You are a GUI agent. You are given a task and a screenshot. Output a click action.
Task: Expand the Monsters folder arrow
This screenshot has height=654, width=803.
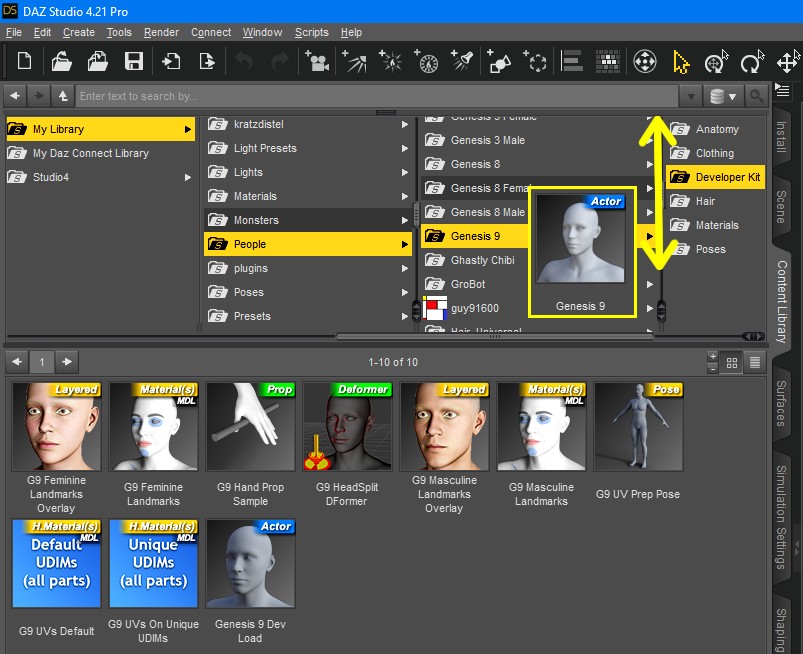[x=405, y=221]
